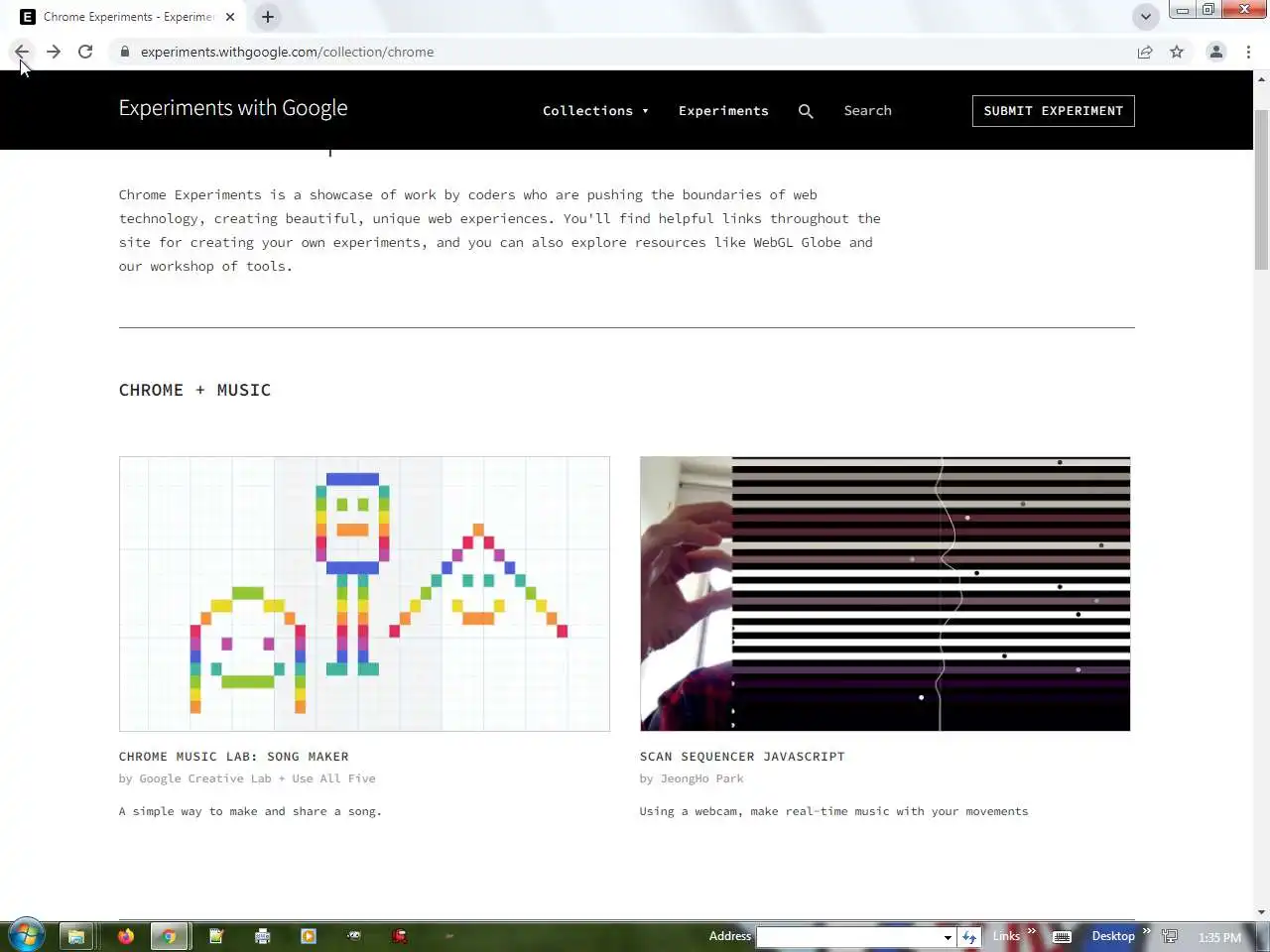
Task: Bookmark this page with the star icon
Action: tap(1177, 52)
